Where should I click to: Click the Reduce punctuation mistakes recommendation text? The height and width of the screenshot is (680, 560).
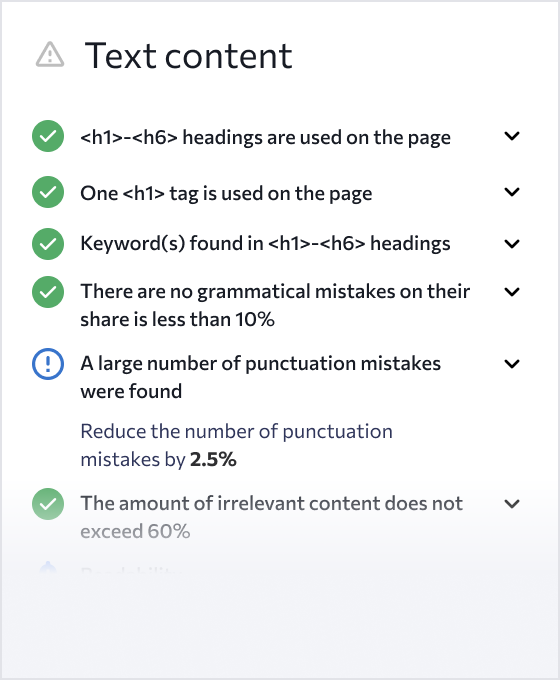(236, 445)
